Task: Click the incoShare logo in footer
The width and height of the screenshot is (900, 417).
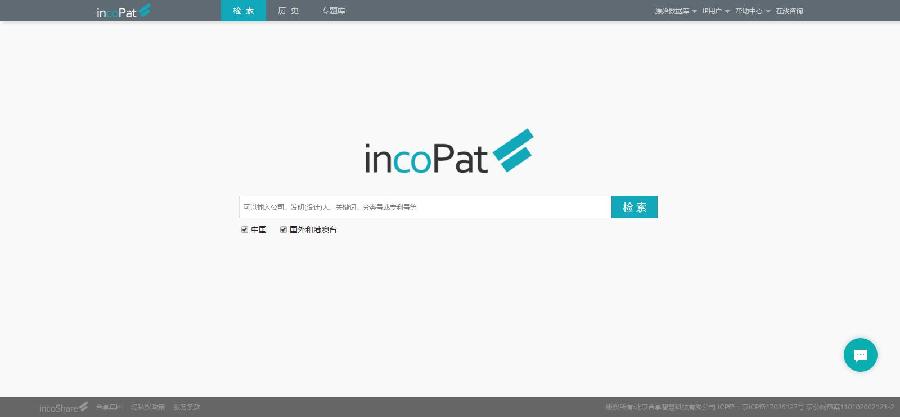Action: click(64, 407)
